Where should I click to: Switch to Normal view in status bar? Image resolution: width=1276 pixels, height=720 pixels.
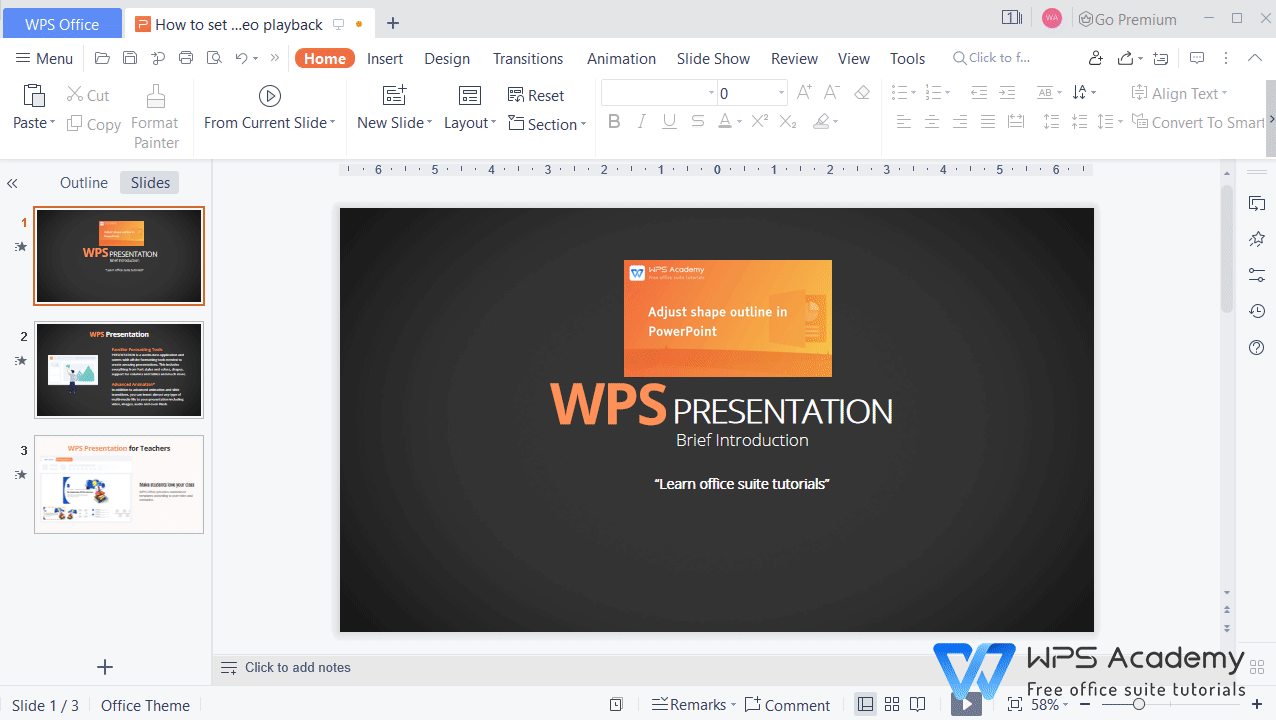866,705
